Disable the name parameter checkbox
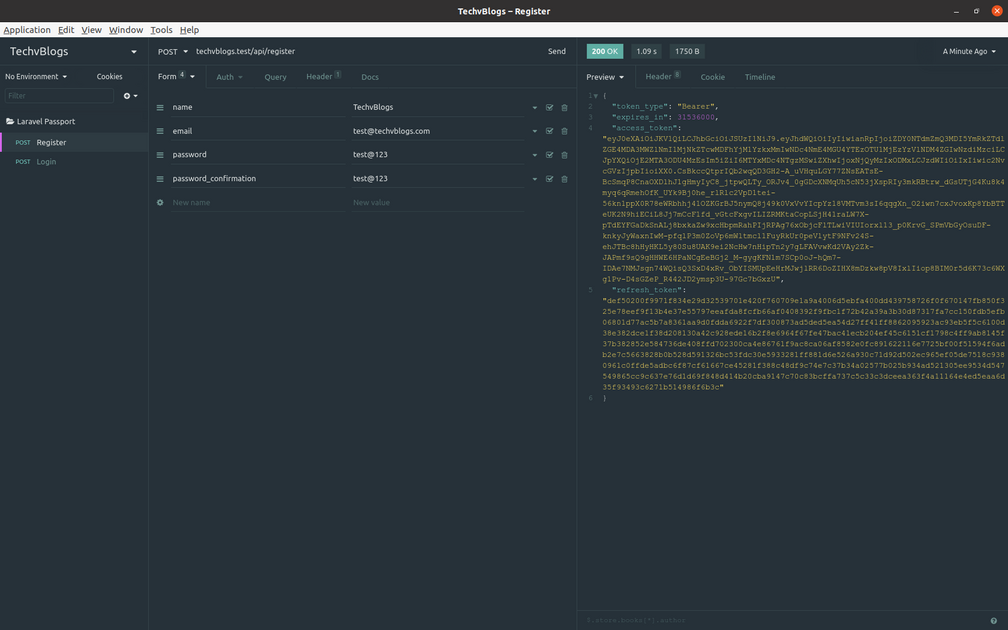This screenshot has width=1008, height=630. (549, 107)
